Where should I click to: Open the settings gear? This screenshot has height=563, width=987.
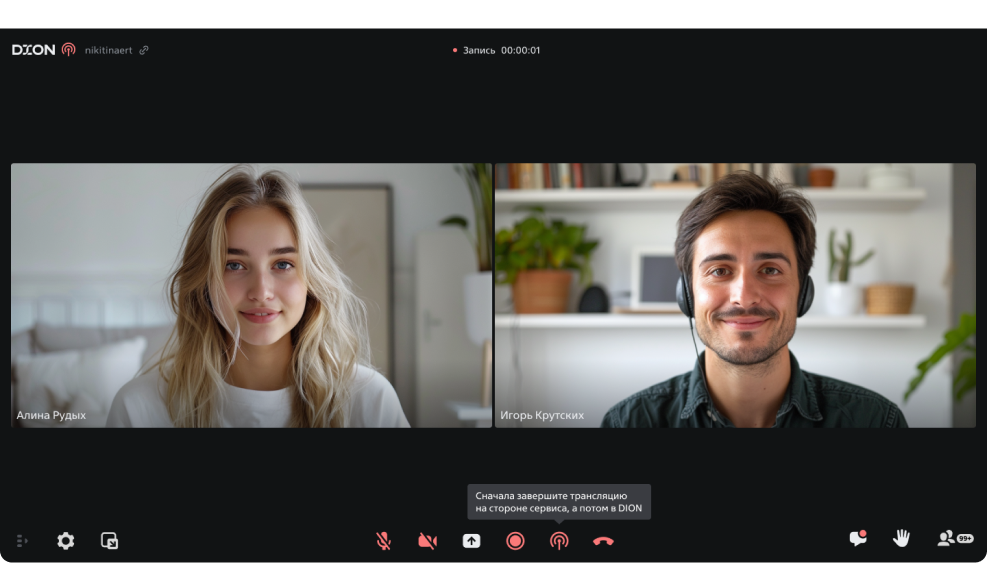[x=65, y=541]
